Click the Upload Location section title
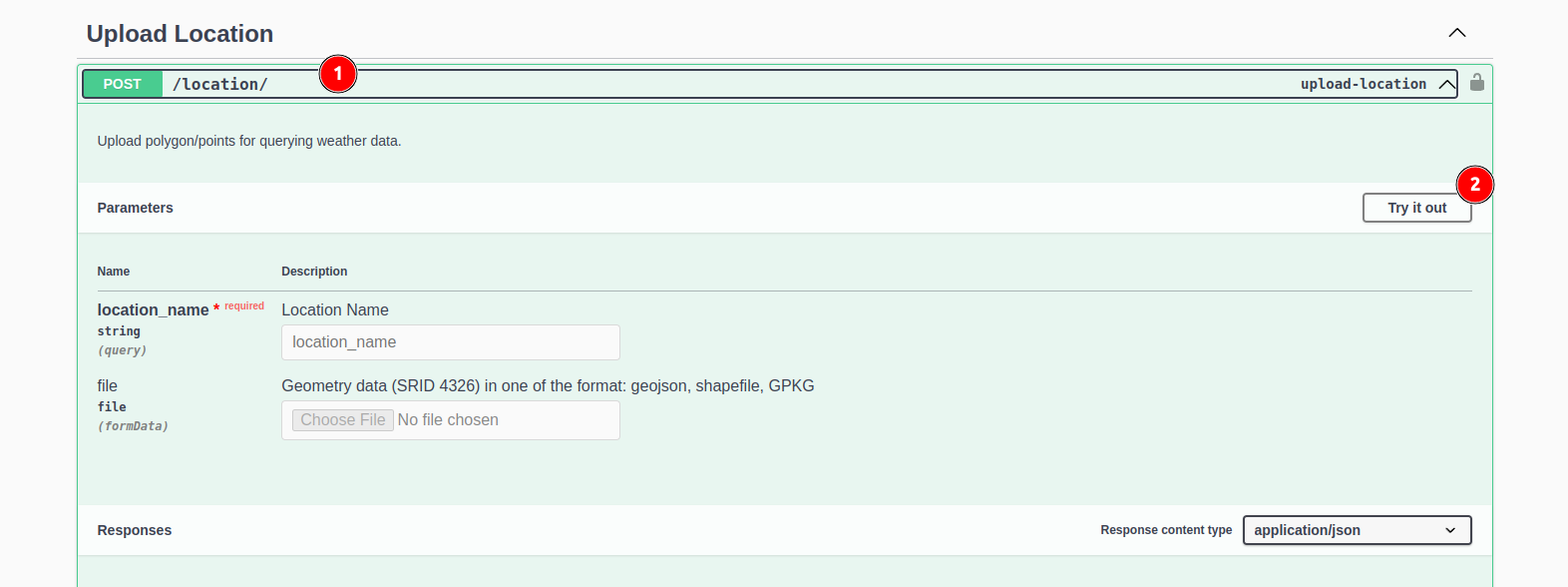1568x587 pixels. (x=180, y=34)
